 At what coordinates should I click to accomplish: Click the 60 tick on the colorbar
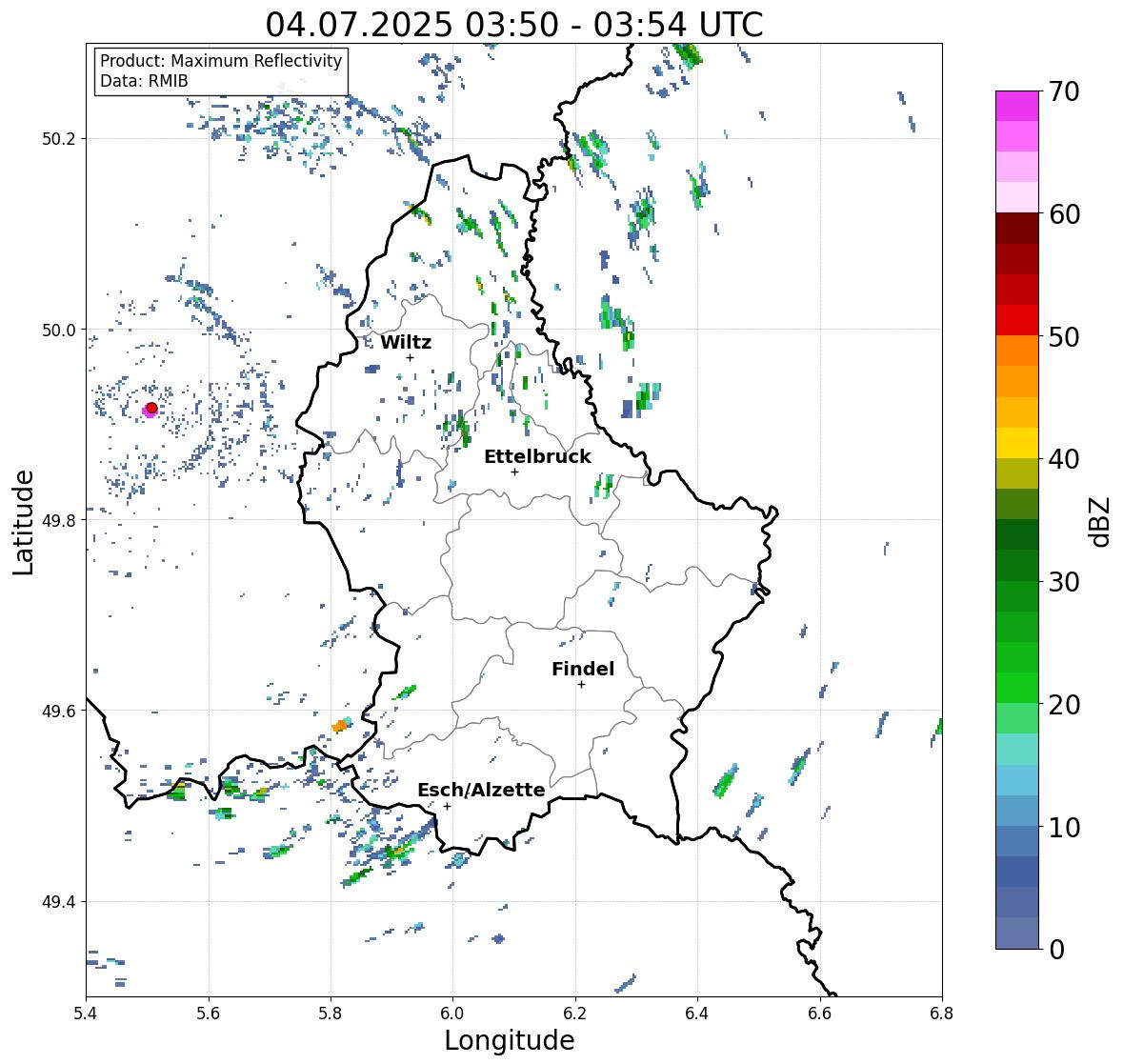click(x=1064, y=214)
